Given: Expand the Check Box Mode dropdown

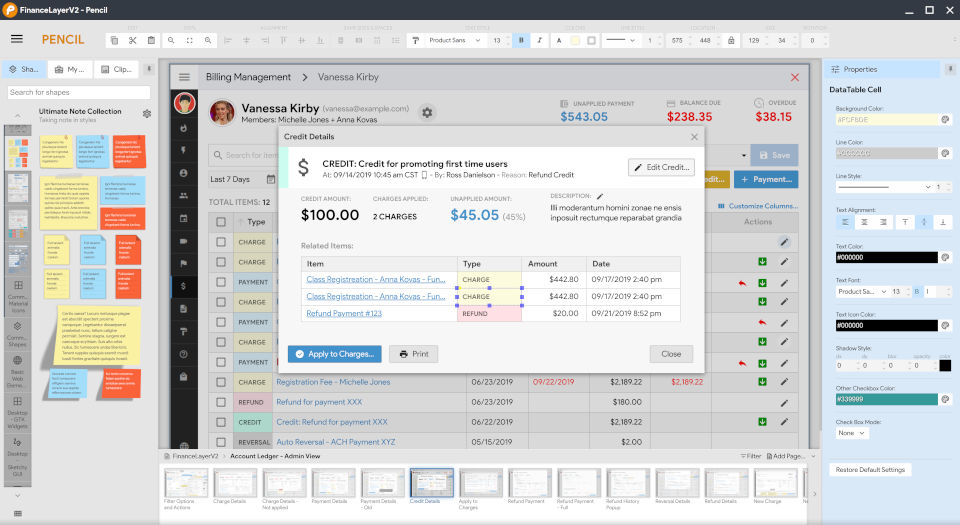Looking at the screenshot, I should [851, 433].
